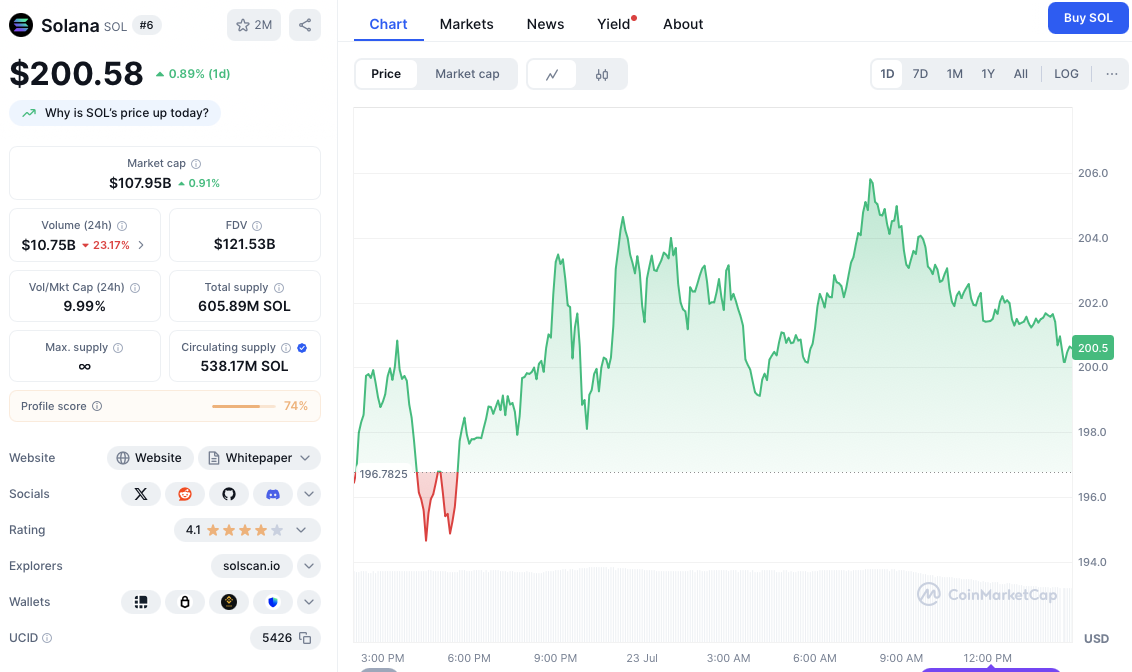Click the #6 rank badge
This screenshot has width=1132, height=672.
point(147,25)
